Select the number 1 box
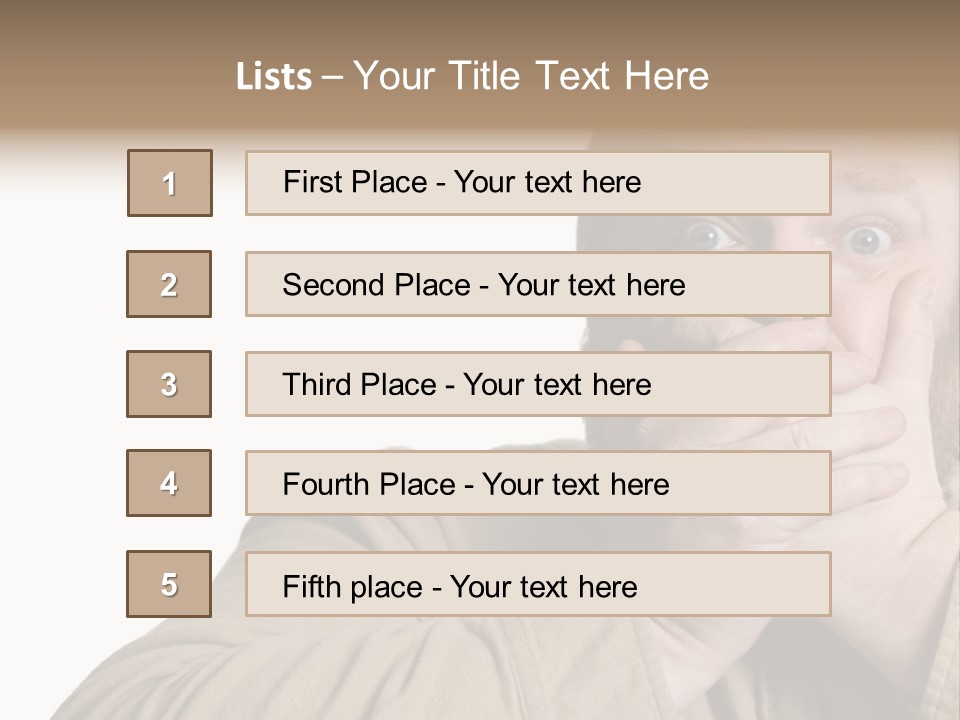This screenshot has width=960, height=720. (170, 183)
